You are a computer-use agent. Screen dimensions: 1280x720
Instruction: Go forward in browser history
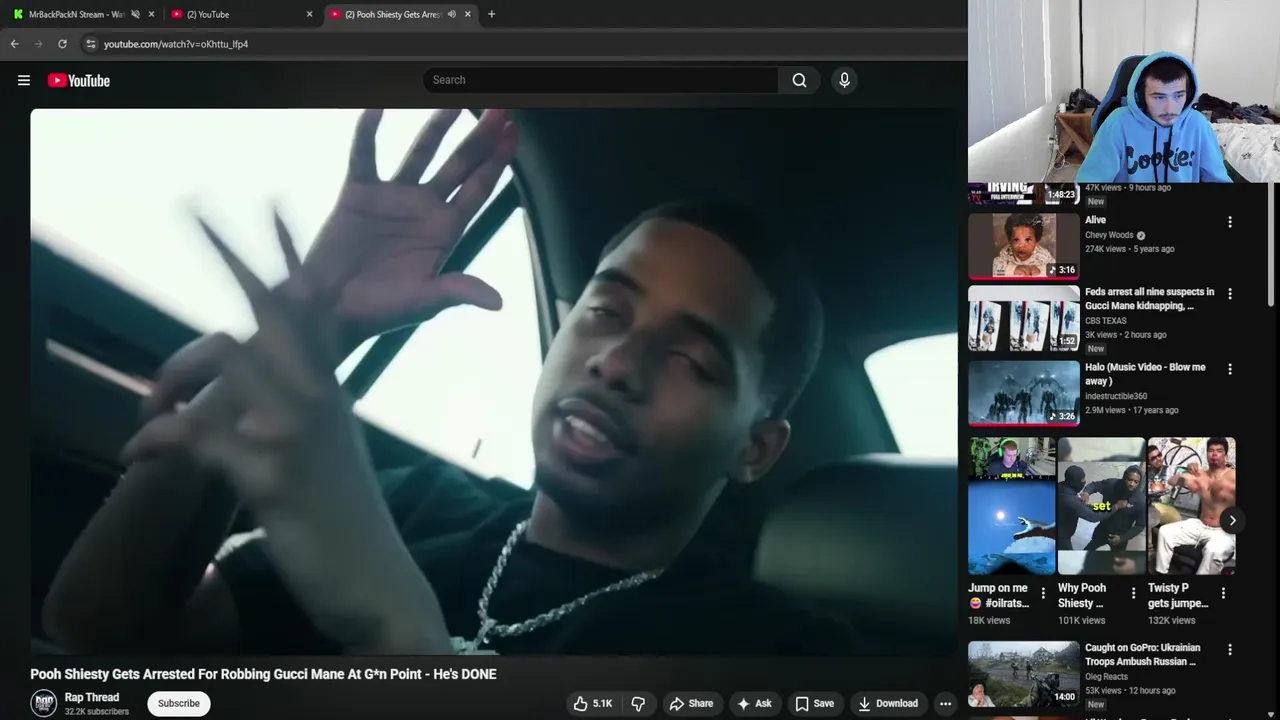[x=38, y=44]
